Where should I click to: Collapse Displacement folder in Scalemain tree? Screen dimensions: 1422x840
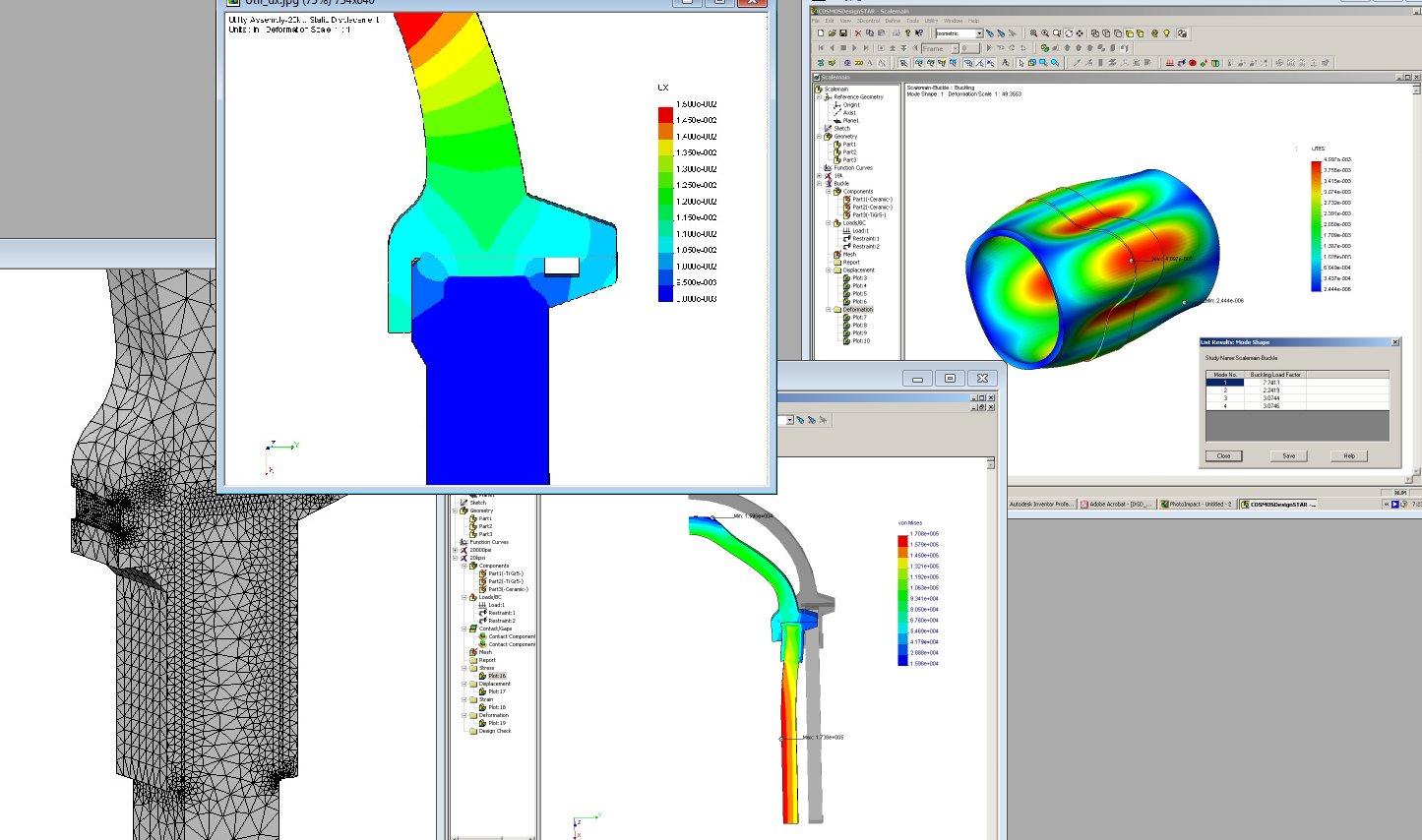pyautogui.click(x=828, y=270)
